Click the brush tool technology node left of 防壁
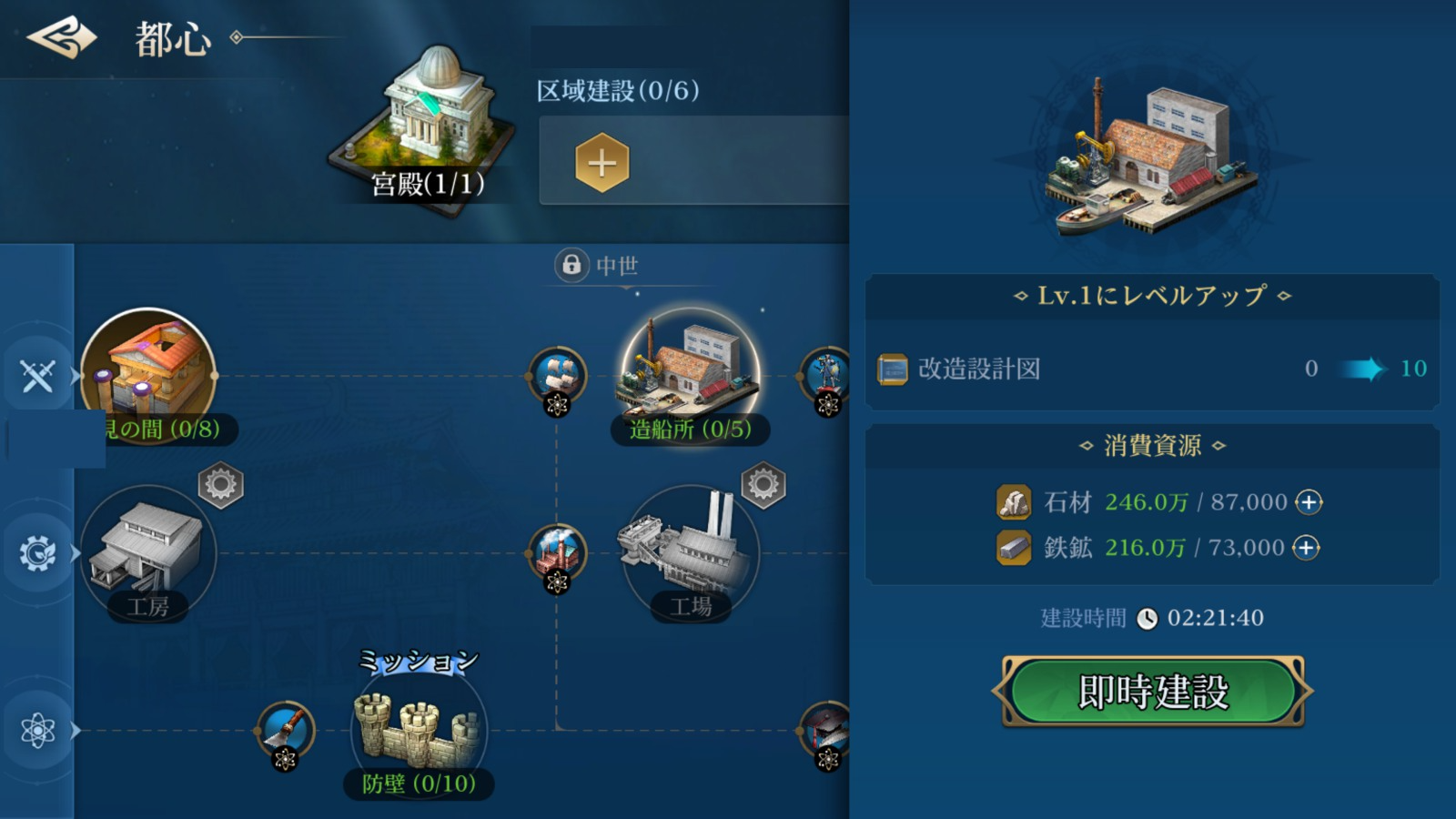The width and height of the screenshot is (1456, 819). (286, 732)
